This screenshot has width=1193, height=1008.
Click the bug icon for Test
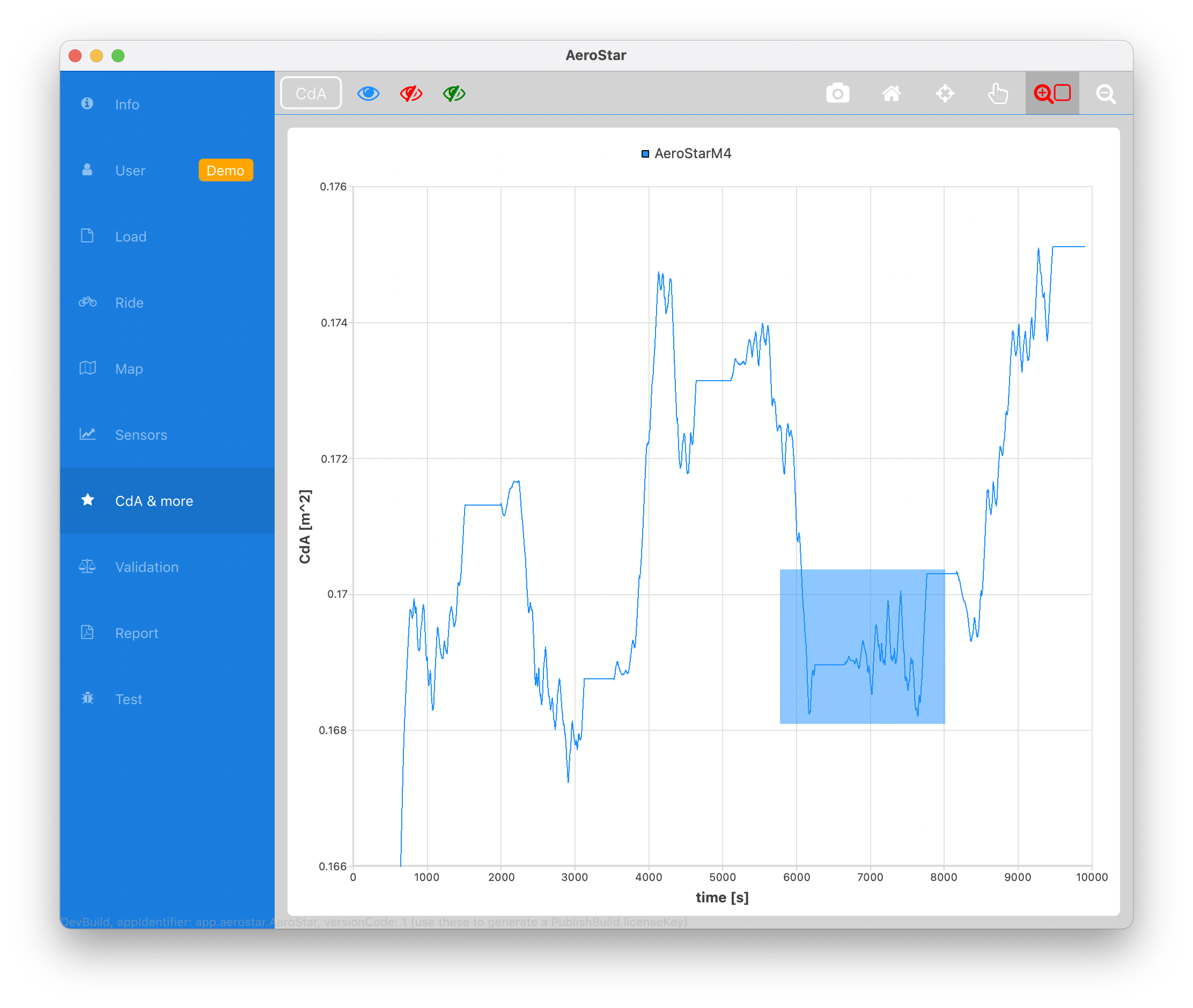pyautogui.click(x=87, y=698)
